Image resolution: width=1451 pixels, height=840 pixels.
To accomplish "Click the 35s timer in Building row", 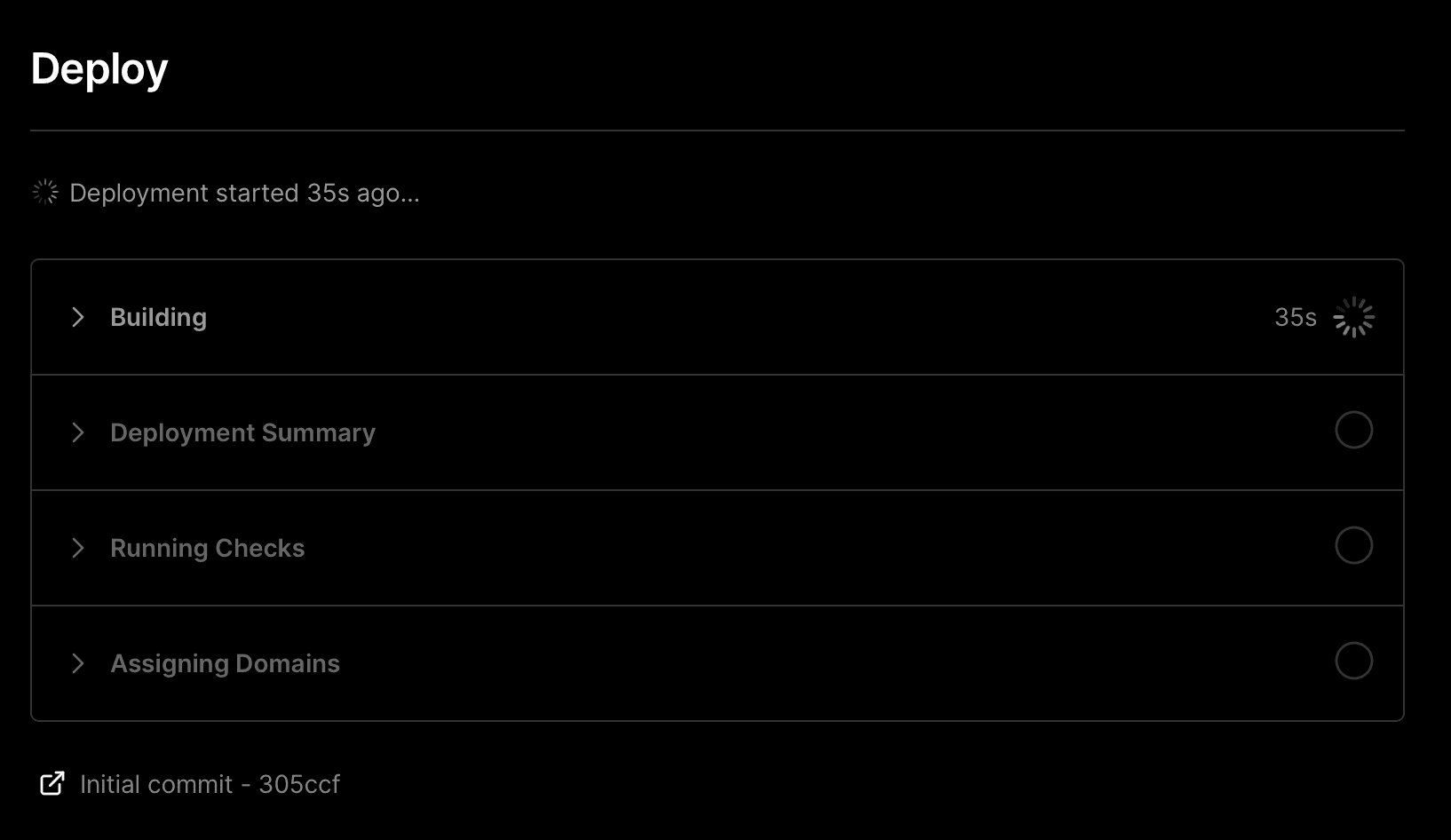I will pos(1295,317).
